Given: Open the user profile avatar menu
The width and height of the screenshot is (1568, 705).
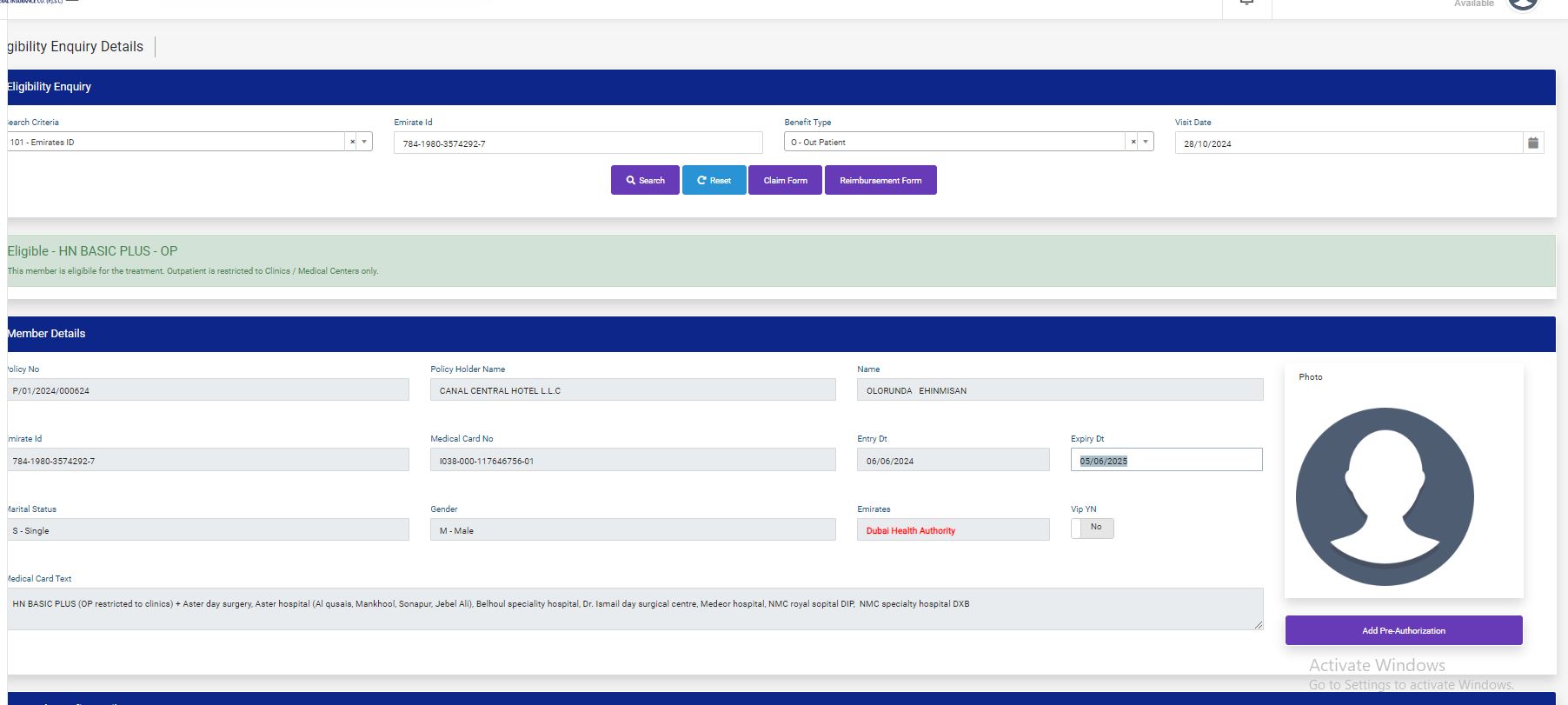Looking at the screenshot, I should pos(1523,3).
